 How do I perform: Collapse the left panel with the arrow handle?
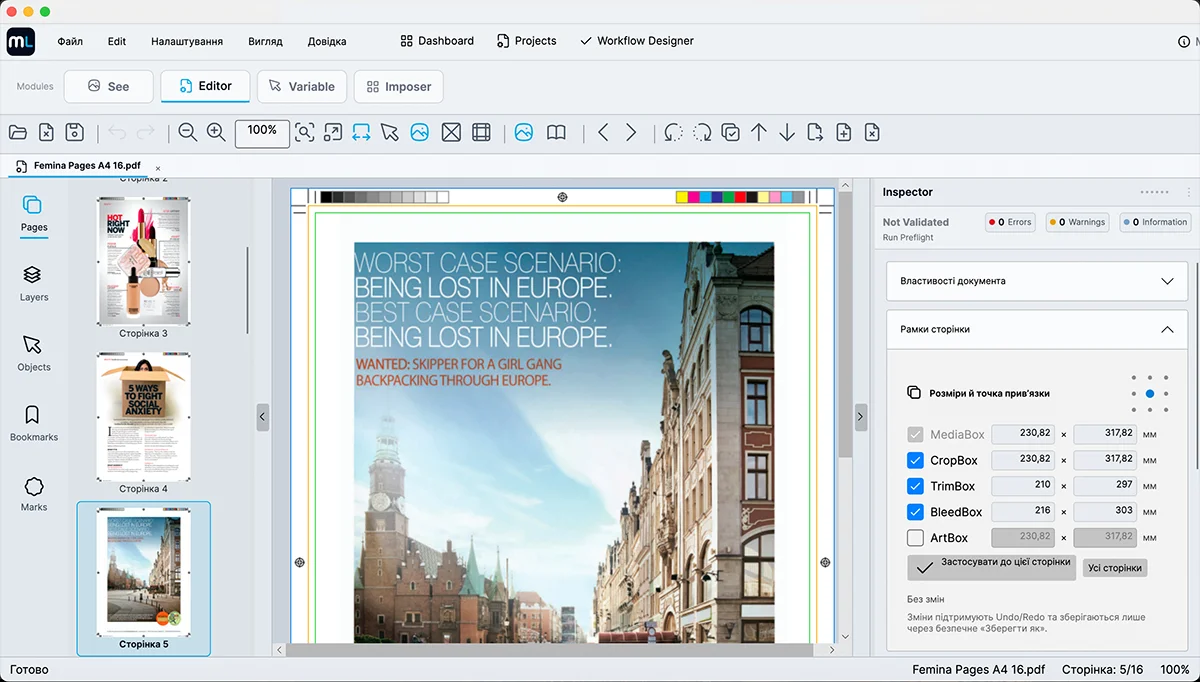[x=262, y=417]
